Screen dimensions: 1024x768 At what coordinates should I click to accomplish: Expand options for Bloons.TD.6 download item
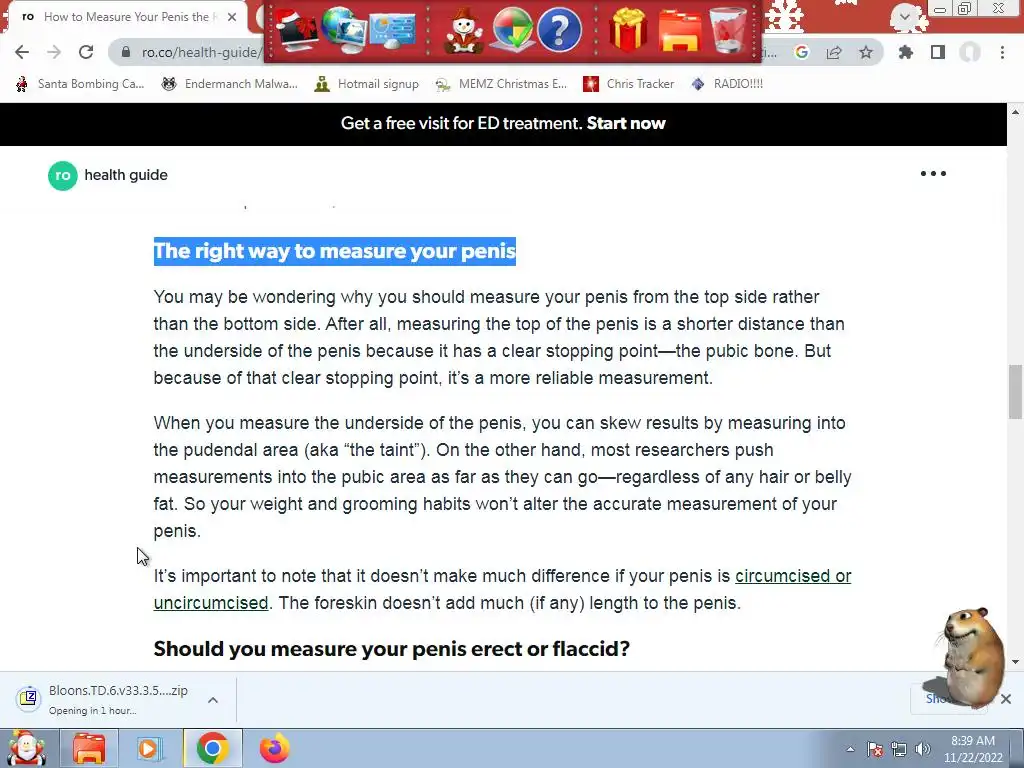click(x=213, y=700)
